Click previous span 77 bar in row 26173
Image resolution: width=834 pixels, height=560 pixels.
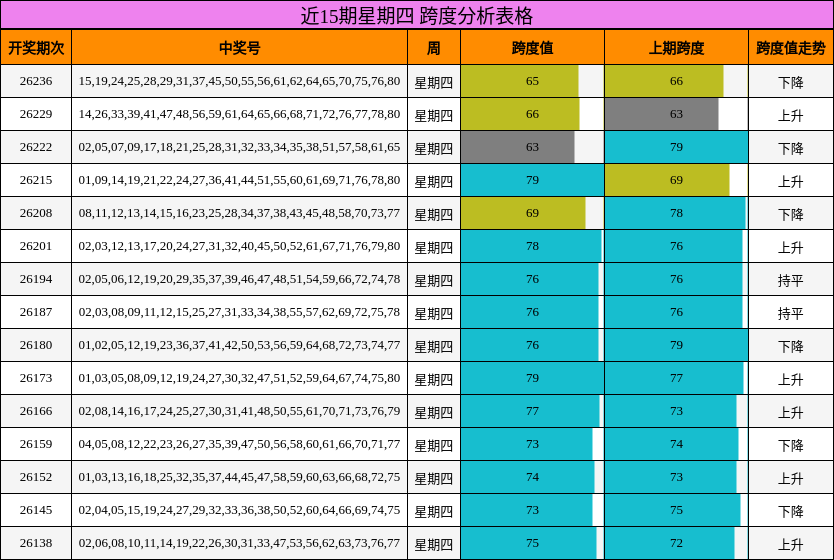pyautogui.click(x=674, y=378)
